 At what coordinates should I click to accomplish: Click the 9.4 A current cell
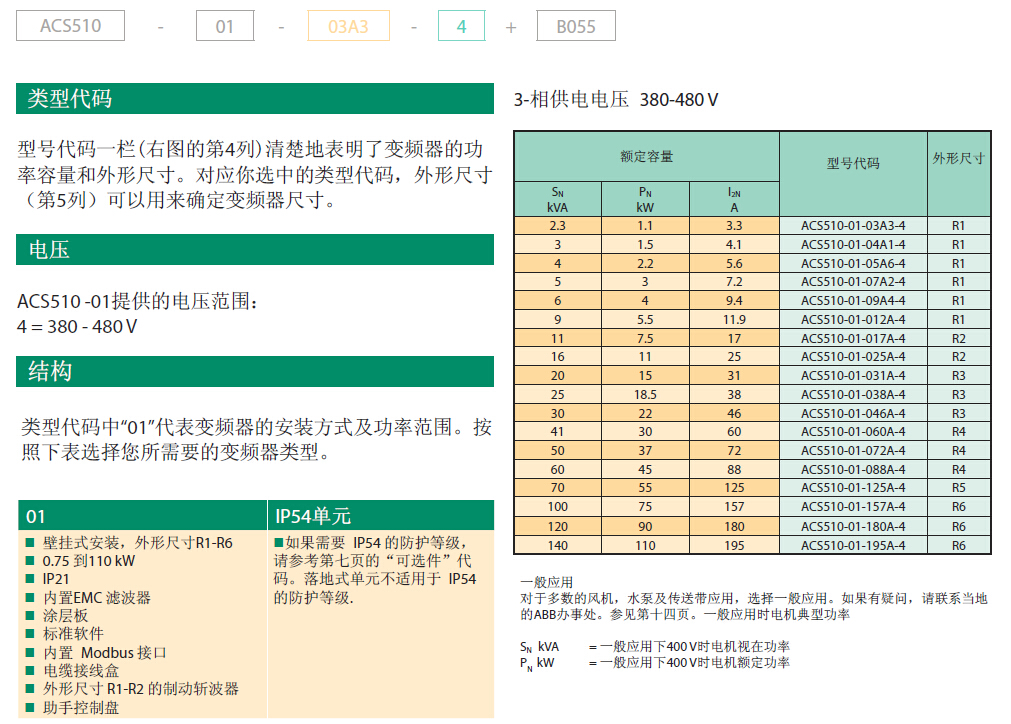734,300
